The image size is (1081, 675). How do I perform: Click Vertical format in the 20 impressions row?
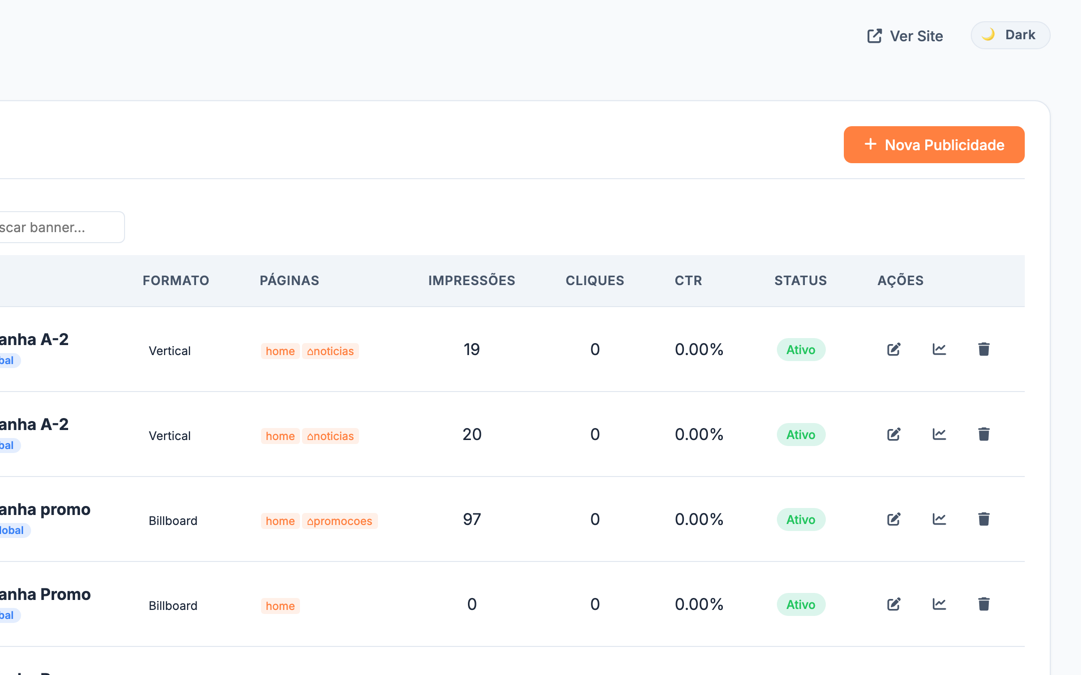coord(170,436)
